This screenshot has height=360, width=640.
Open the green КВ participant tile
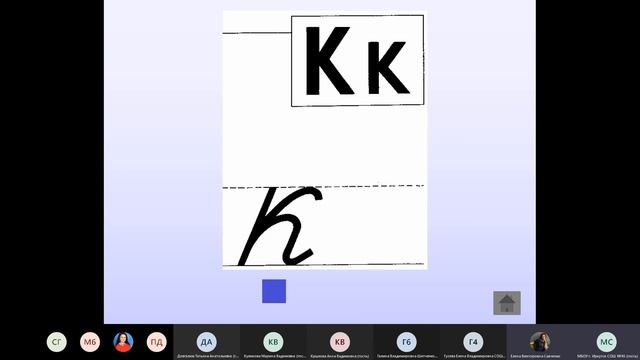pos(273,342)
